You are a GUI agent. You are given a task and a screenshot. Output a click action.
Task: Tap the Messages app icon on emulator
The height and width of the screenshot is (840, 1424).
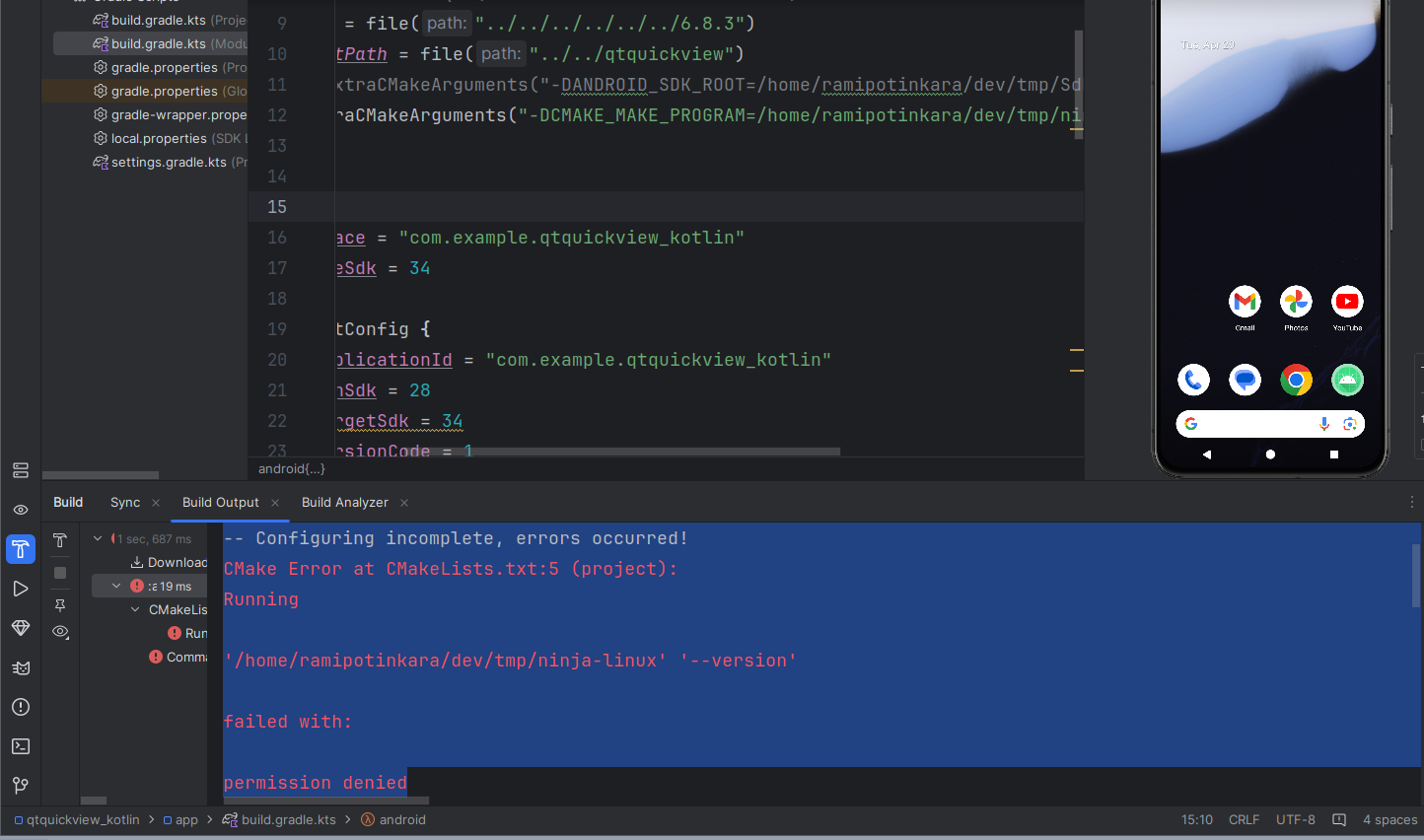coord(1245,380)
